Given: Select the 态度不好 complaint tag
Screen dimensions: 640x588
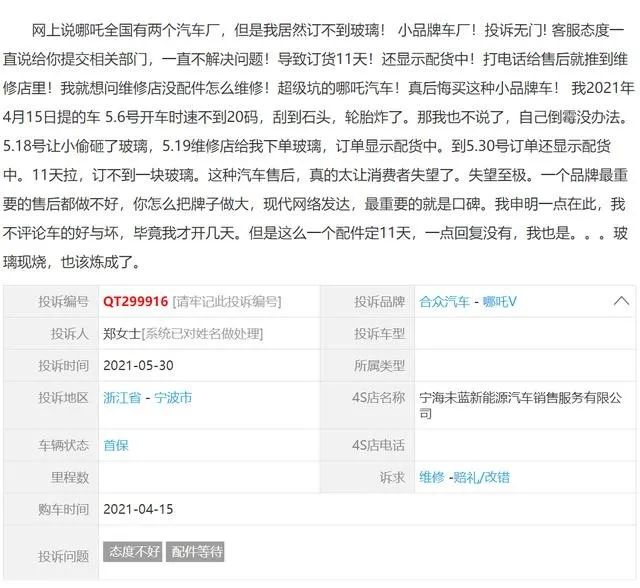Looking at the screenshot, I should 133,552.
